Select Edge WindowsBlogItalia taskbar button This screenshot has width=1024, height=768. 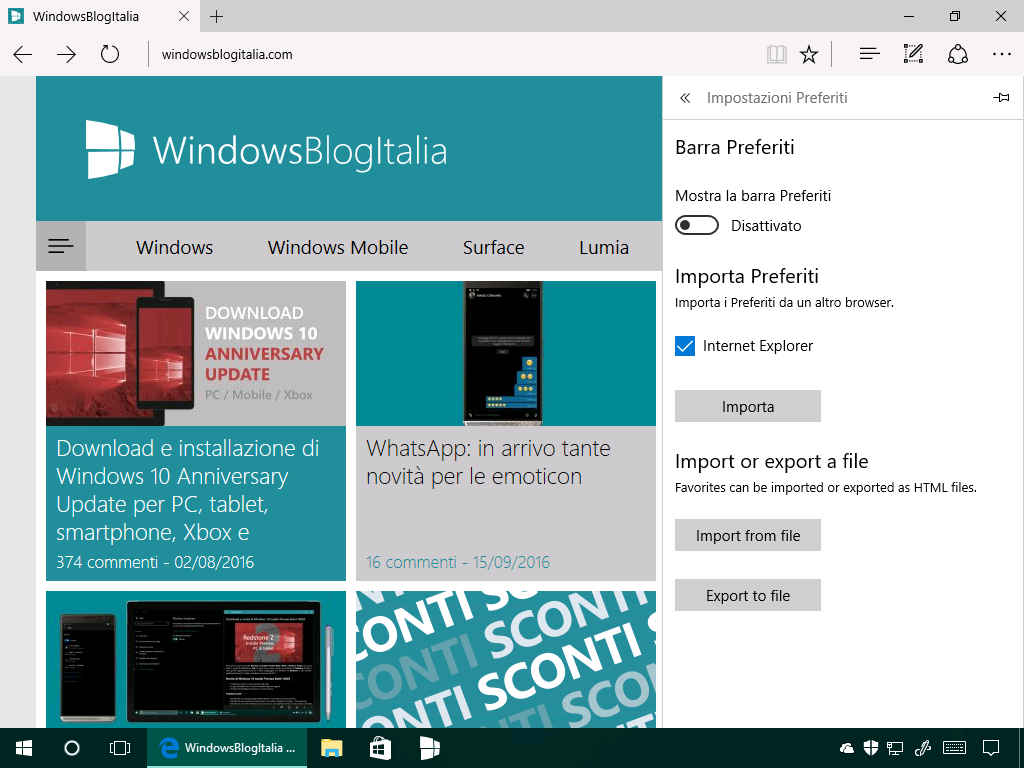227,748
